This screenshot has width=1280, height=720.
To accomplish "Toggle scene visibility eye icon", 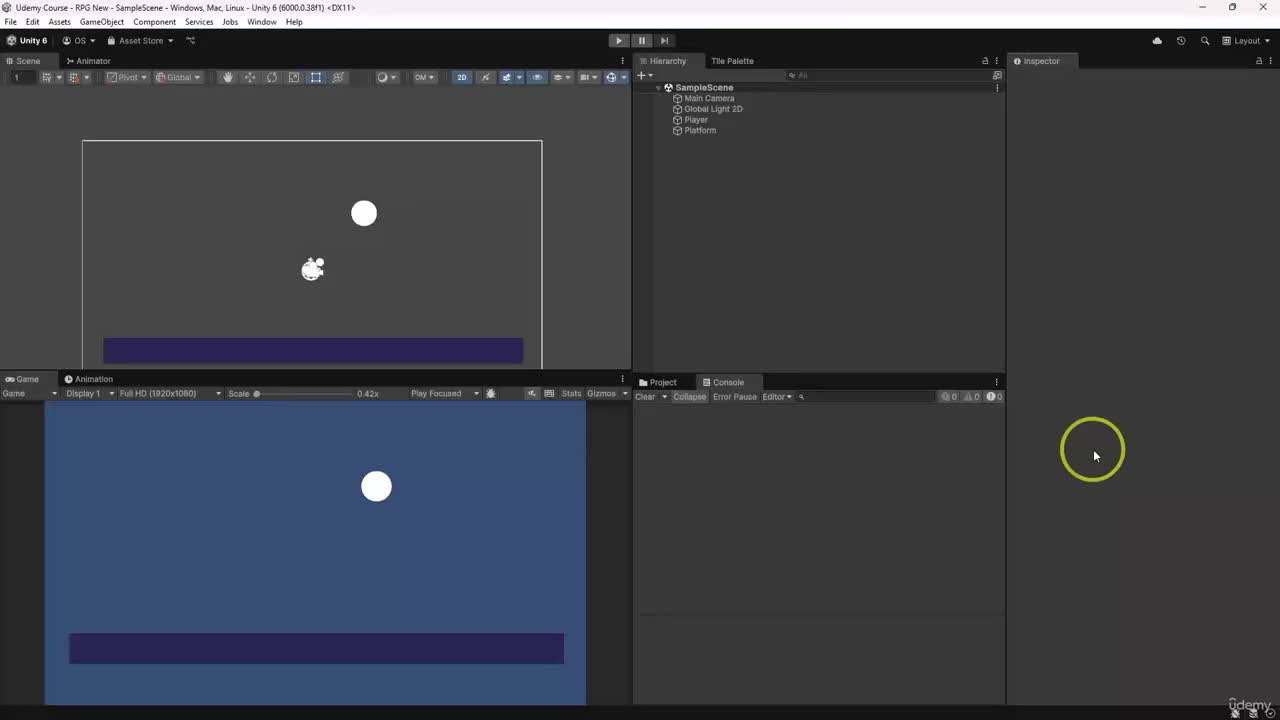I will 537,77.
